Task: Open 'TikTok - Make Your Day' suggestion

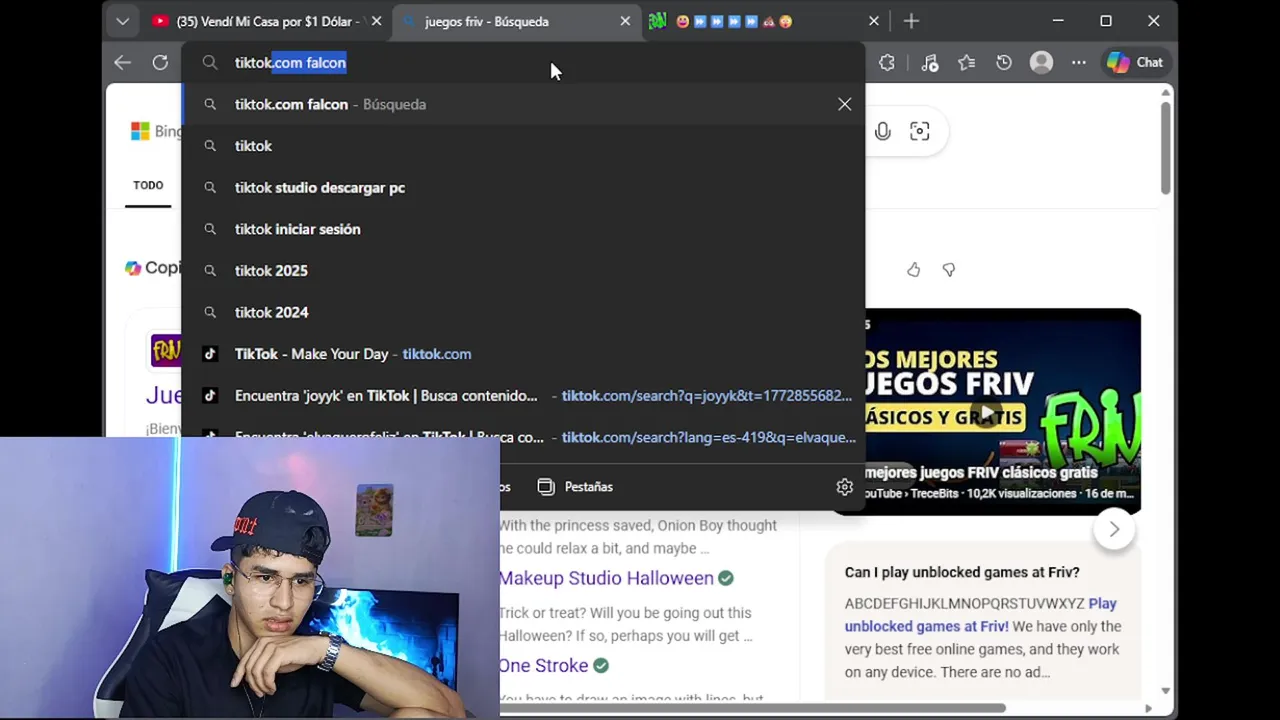Action: click(x=523, y=354)
